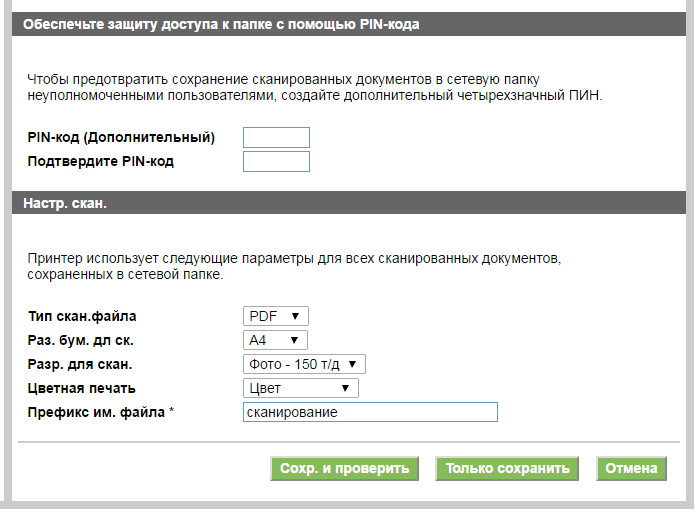
Task: Cancel with the Отмена button
Action: point(630,468)
